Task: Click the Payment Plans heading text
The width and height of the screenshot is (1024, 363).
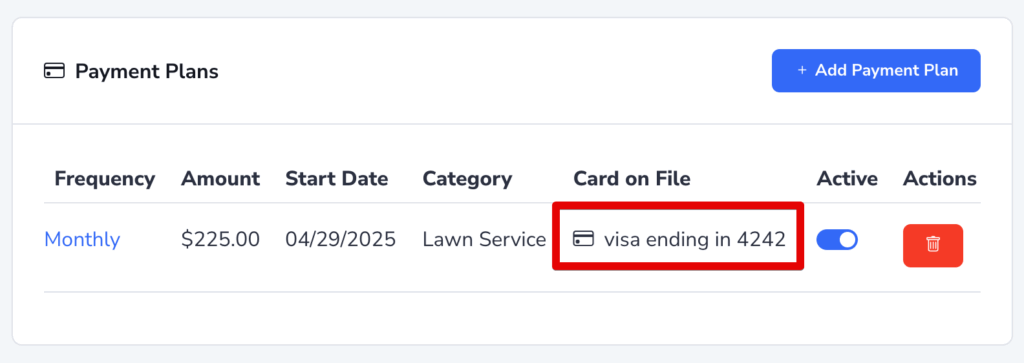Action: point(146,71)
